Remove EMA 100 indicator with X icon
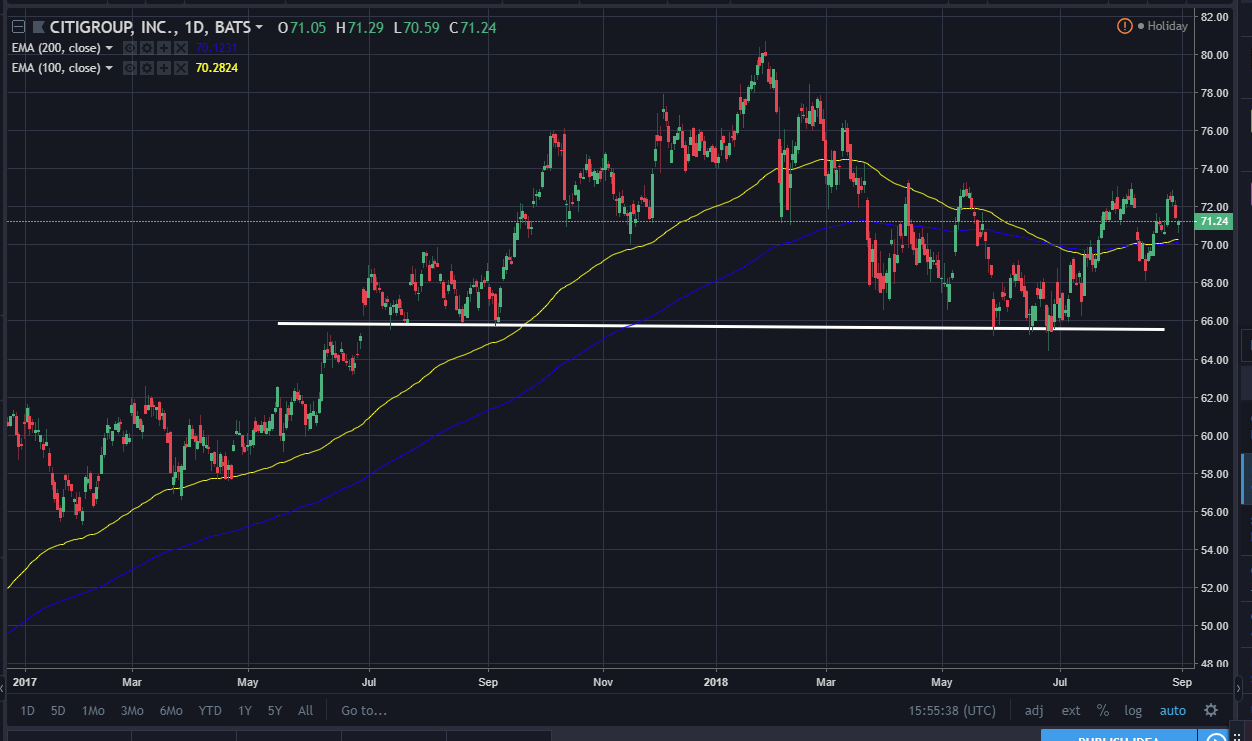 tap(180, 68)
